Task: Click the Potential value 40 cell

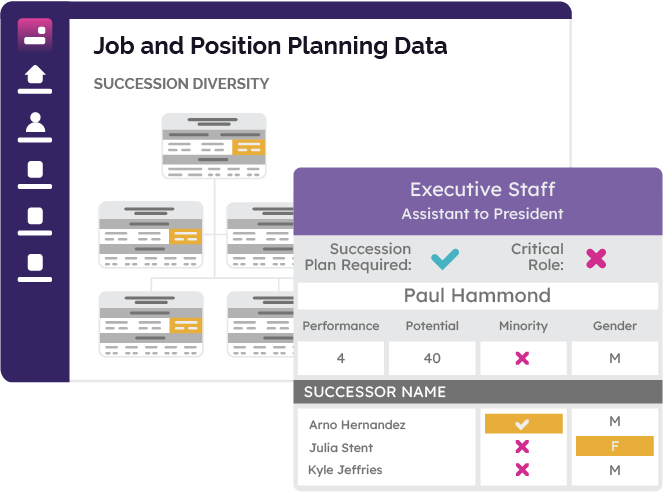Action: point(432,358)
